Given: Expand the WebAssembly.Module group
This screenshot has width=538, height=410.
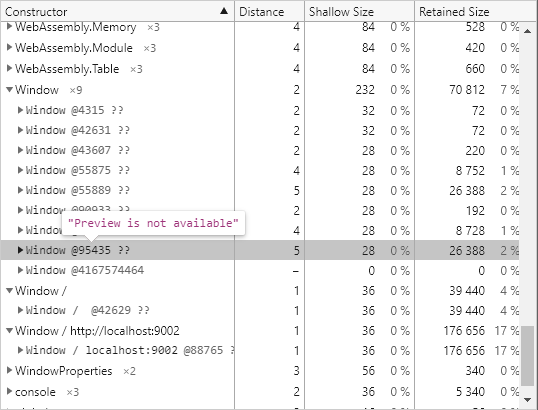Looking at the screenshot, I should click(10, 48).
